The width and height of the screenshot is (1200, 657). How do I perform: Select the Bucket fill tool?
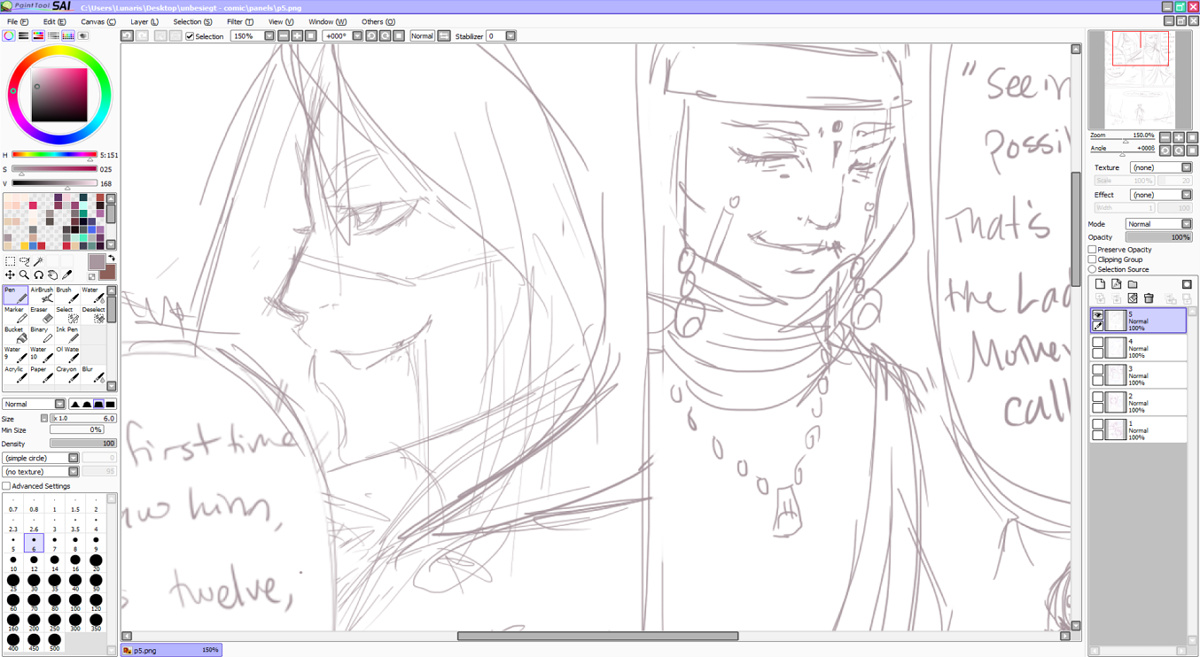[x=14, y=336]
